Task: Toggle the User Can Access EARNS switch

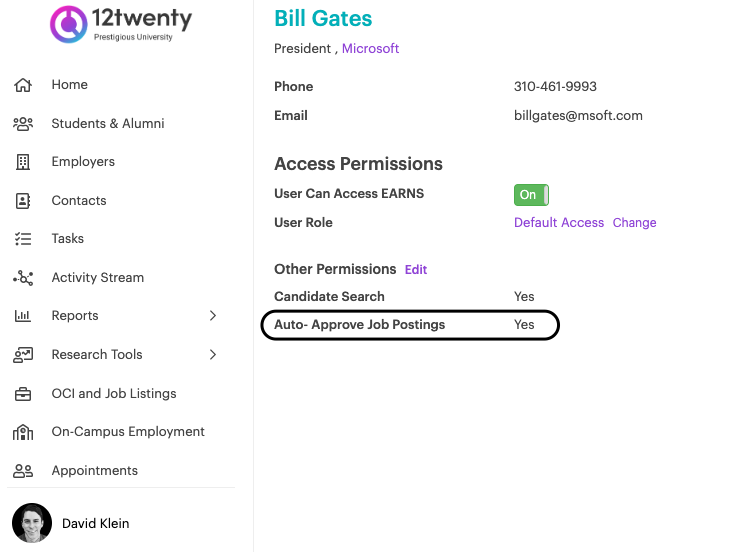Action: tap(531, 195)
